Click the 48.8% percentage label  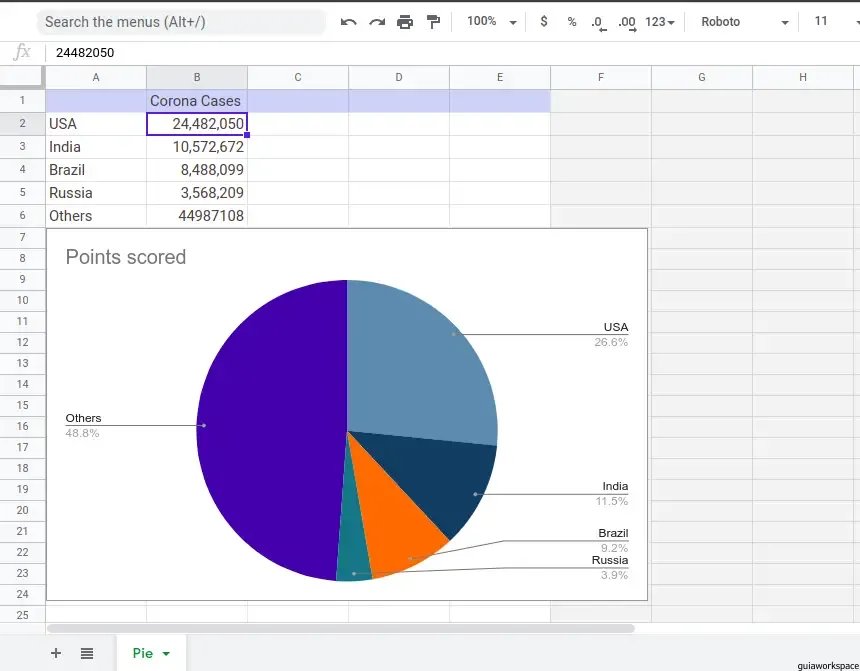(x=82, y=433)
